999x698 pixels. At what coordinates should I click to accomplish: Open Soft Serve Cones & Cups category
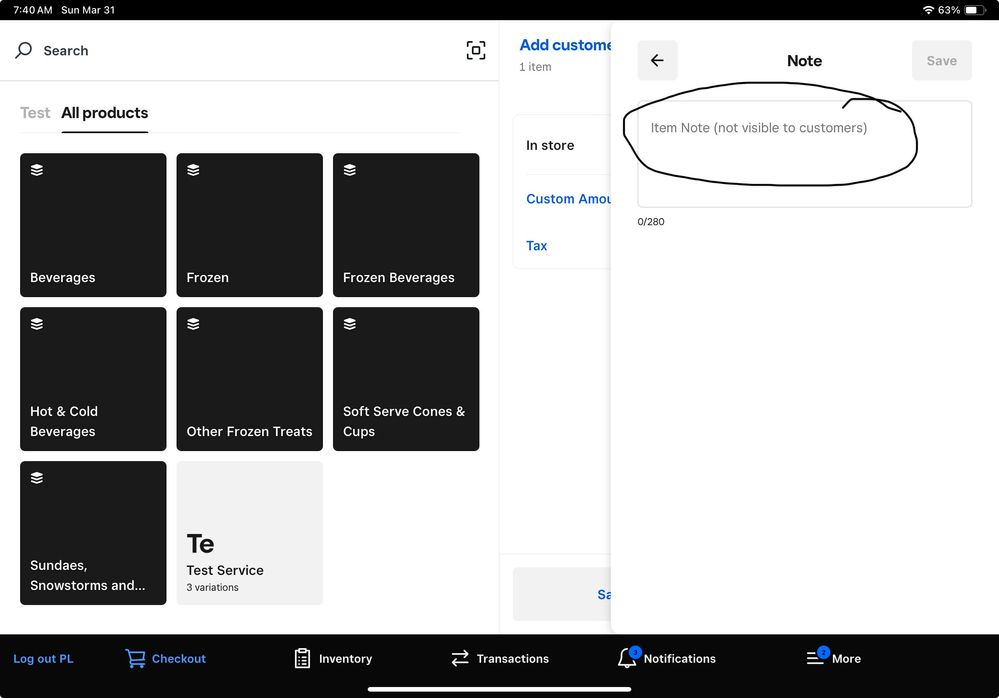pyautogui.click(x=405, y=379)
